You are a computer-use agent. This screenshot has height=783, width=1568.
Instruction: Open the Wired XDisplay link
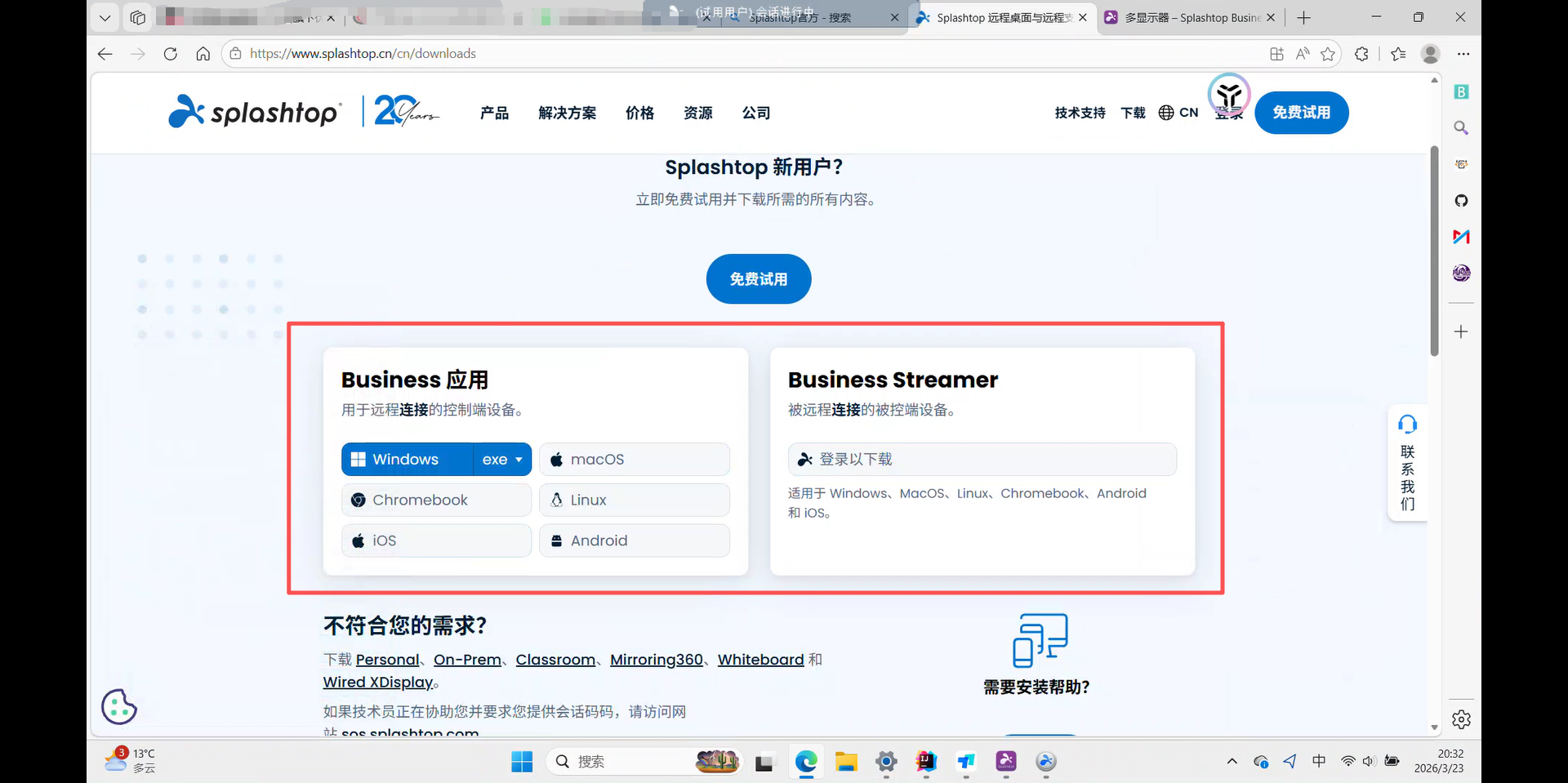point(378,683)
